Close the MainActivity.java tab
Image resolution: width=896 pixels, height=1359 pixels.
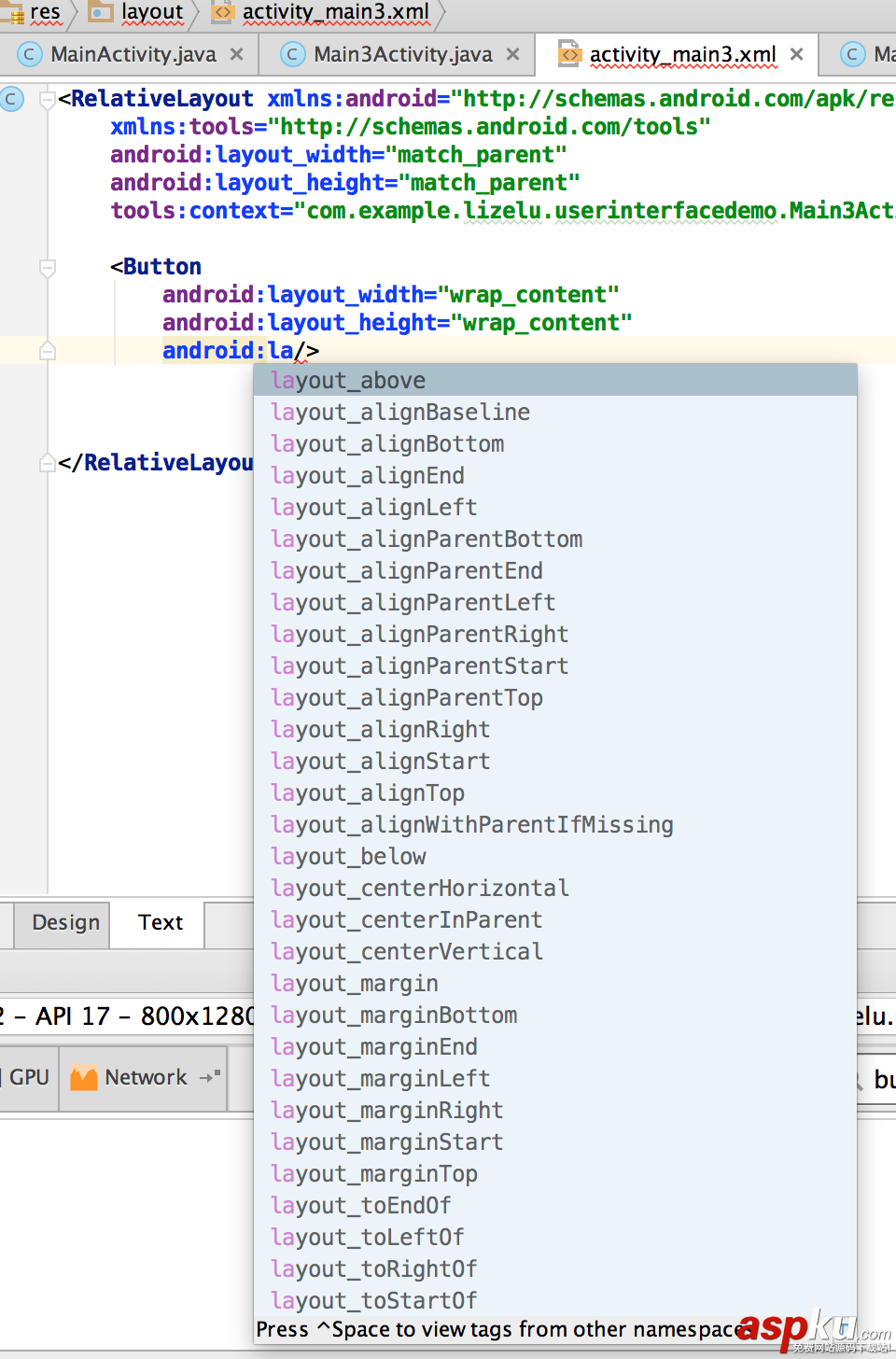point(237,55)
